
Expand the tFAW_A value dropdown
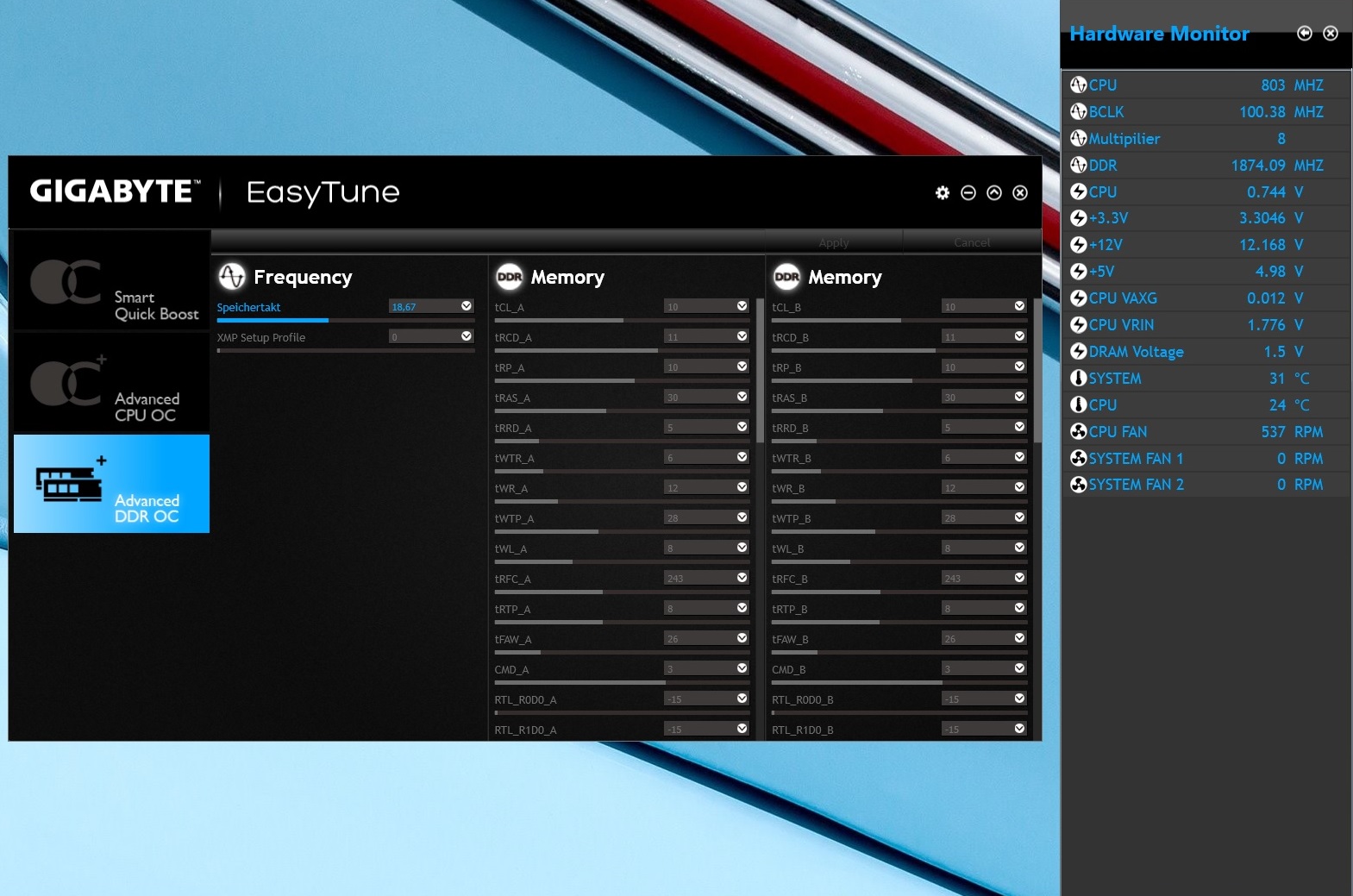[x=742, y=638]
